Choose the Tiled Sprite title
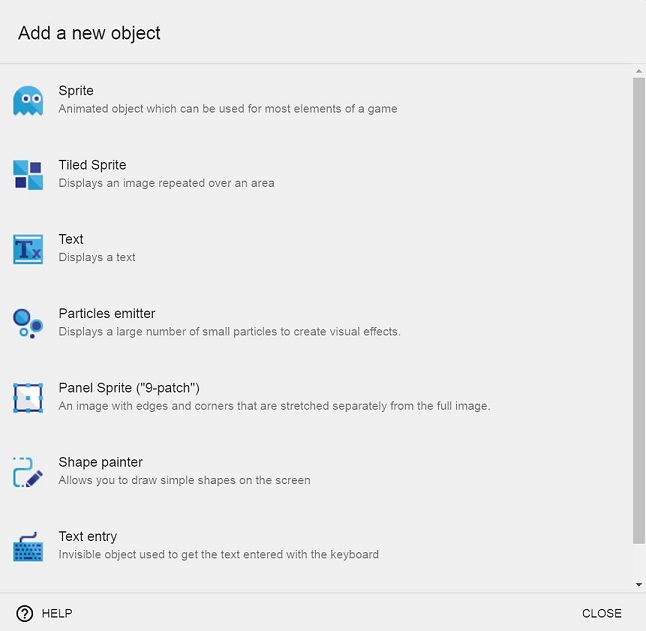646x631 pixels. [92, 165]
